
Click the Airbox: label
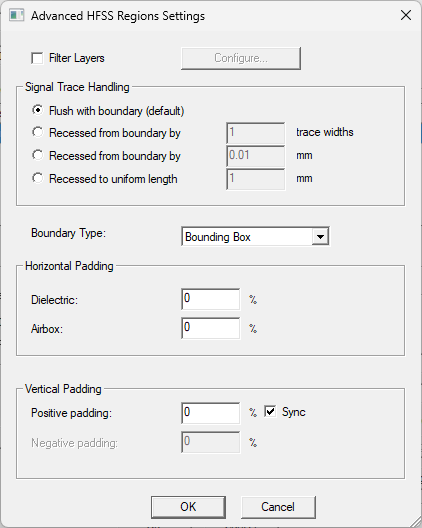coord(47,329)
